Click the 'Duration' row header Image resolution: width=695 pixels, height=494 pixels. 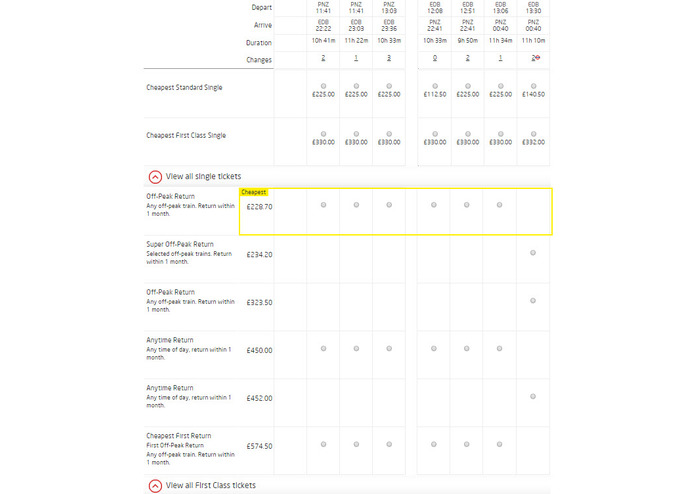259,43
